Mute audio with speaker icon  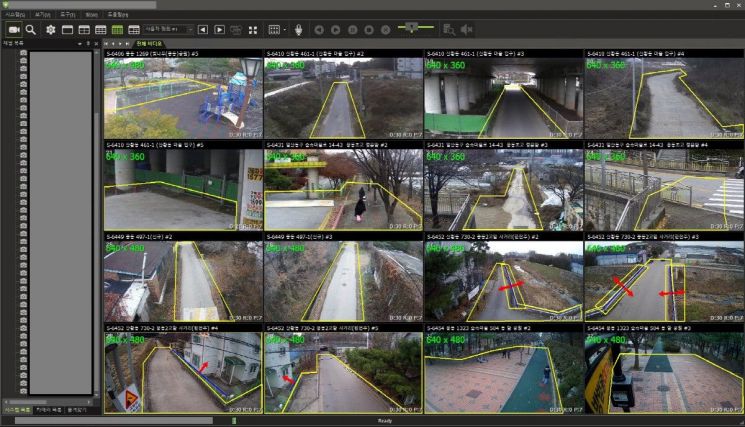[x=466, y=30]
